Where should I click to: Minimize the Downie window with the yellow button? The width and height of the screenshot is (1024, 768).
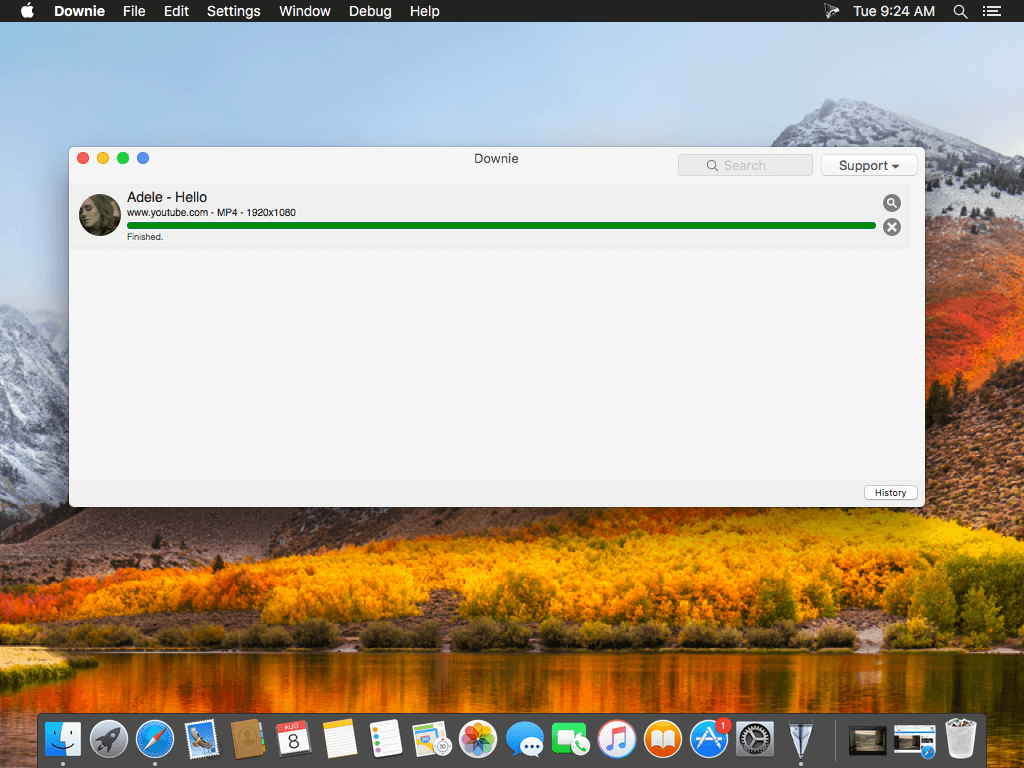(x=103, y=158)
